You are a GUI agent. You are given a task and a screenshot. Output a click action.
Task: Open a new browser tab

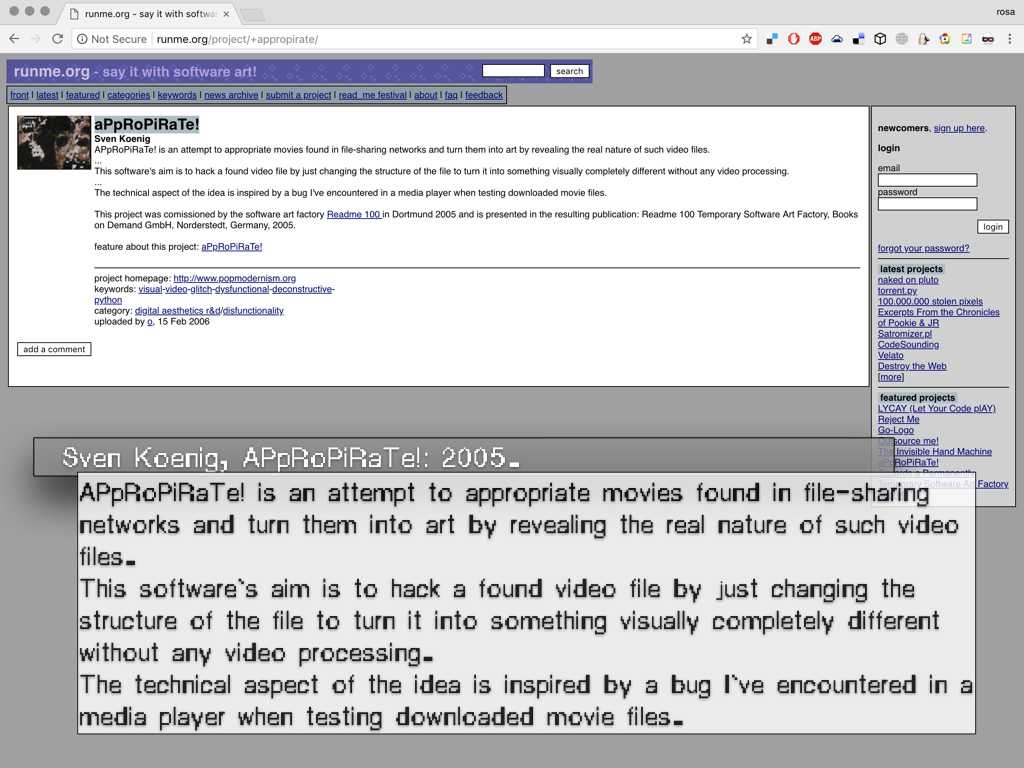click(x=252, y=14)
